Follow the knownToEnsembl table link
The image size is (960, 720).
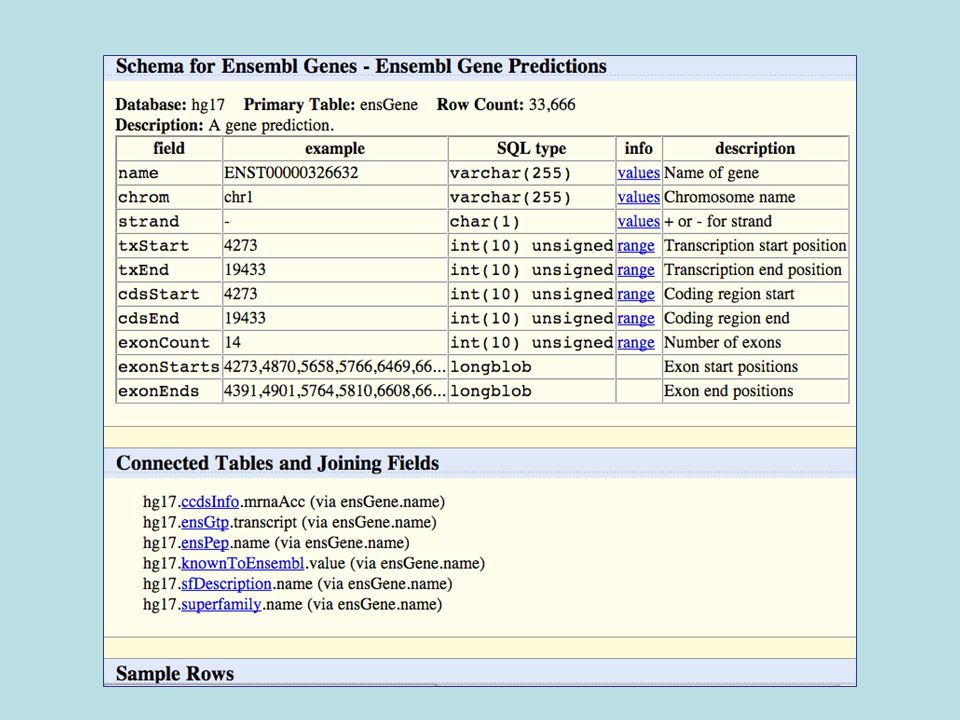point(242,563)
